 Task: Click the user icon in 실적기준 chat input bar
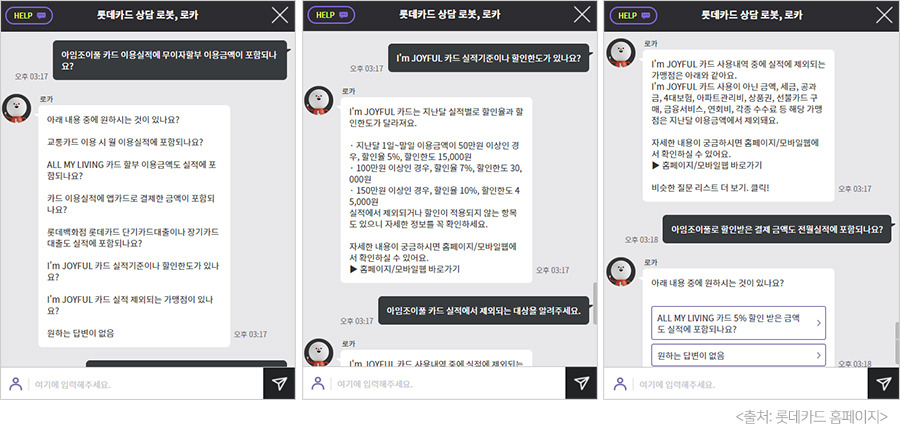317,383
